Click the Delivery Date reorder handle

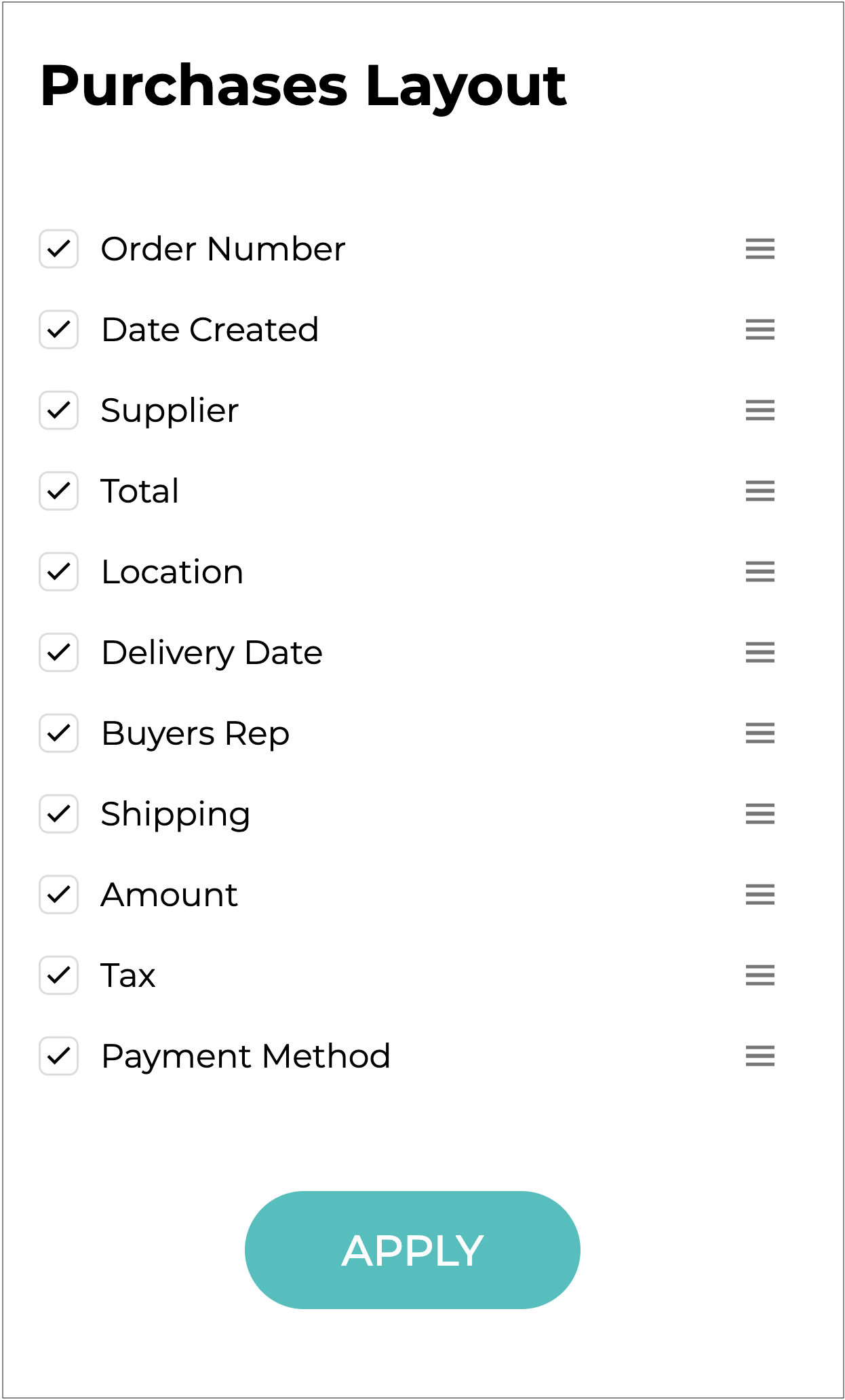click(760, 653)
